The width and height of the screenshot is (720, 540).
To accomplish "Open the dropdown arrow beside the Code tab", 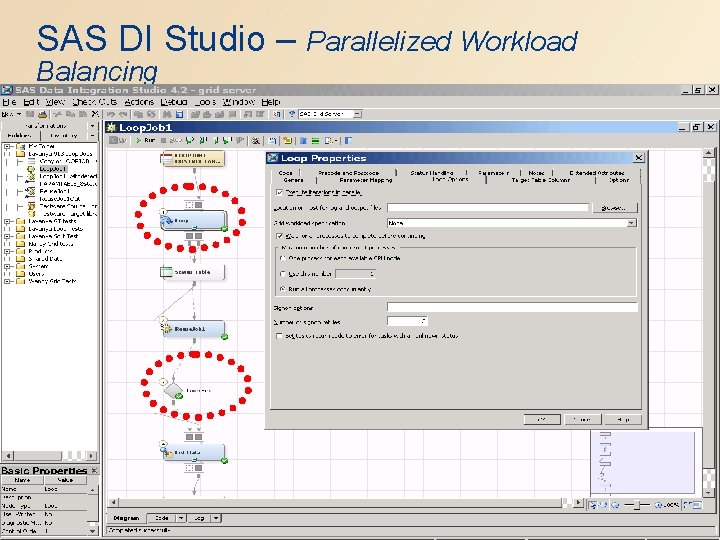I will click(x=181, y=518).
